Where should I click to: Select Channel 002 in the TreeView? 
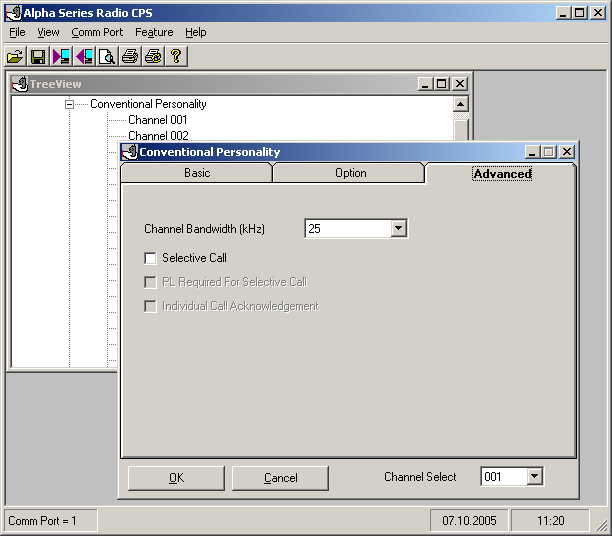[x=158, y=135]
